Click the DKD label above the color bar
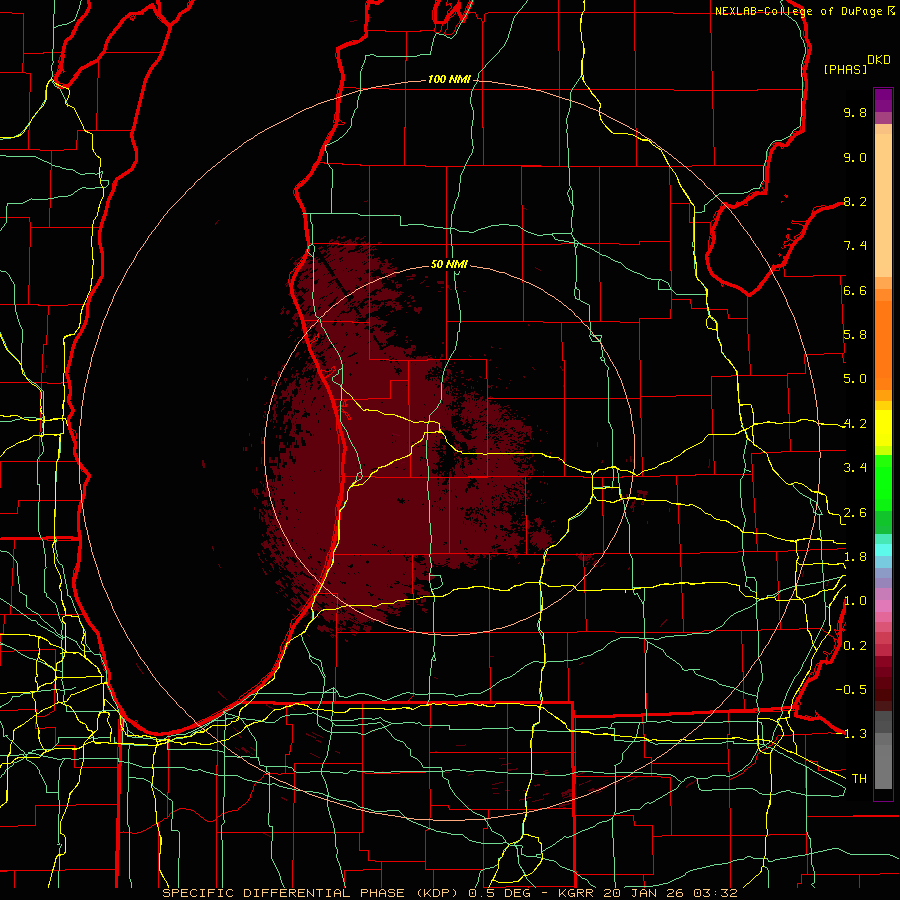Viewport: 900px width, 900px height. click(879, 60)
